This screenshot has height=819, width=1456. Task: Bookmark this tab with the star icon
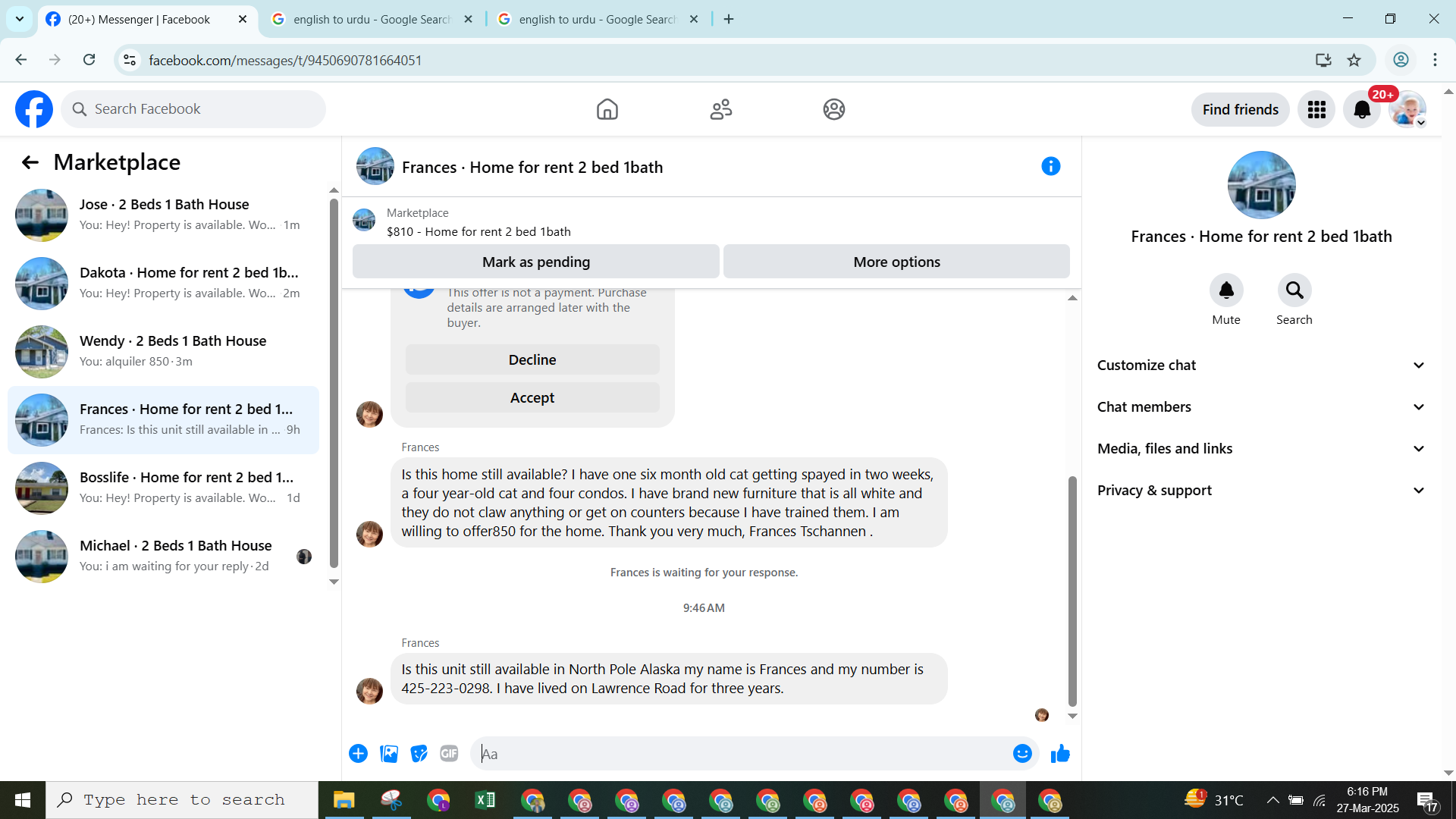click(1354, 60)
